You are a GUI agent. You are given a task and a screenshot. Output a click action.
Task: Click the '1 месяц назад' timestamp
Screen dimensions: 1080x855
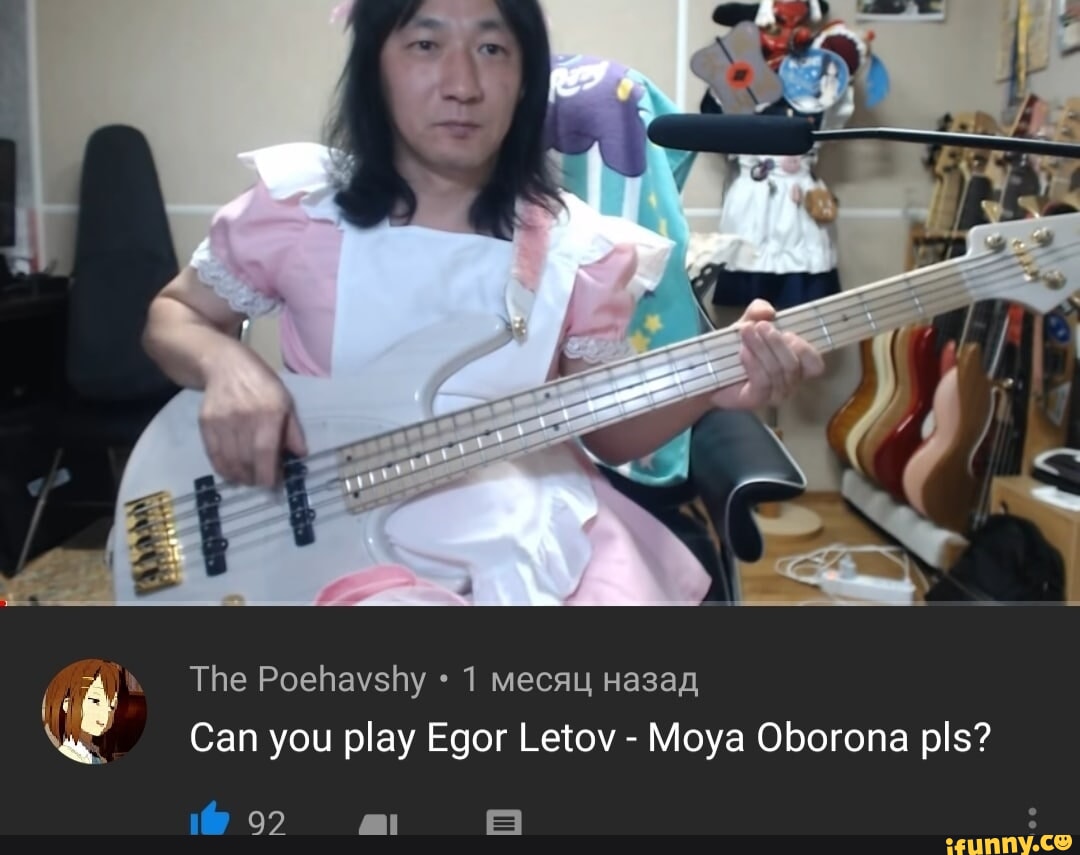click(581, 679)
